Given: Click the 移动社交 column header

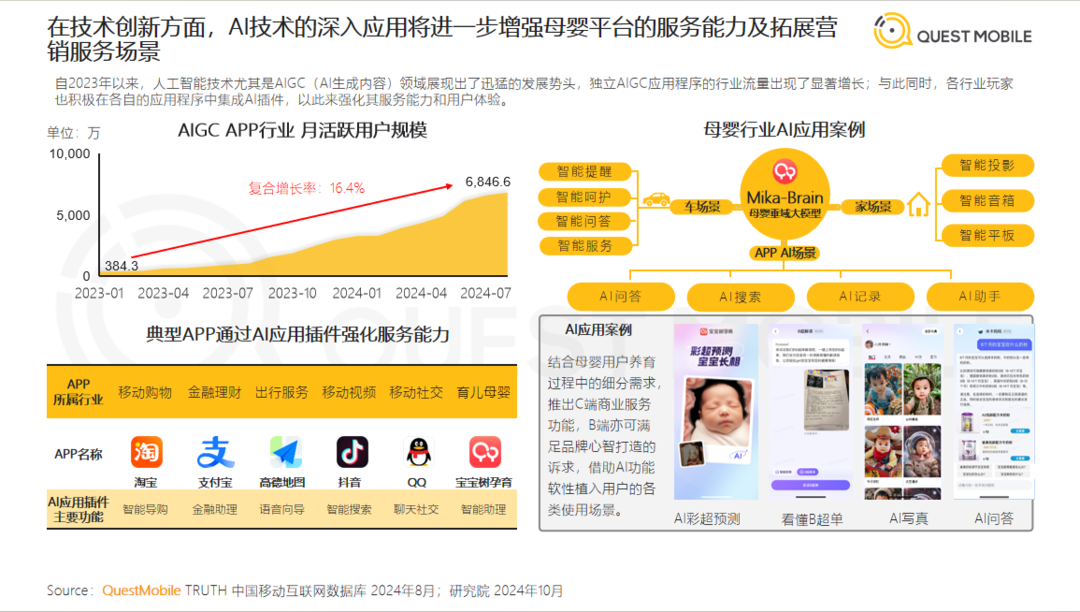Looking at the screenshot, I should (416, 392).
